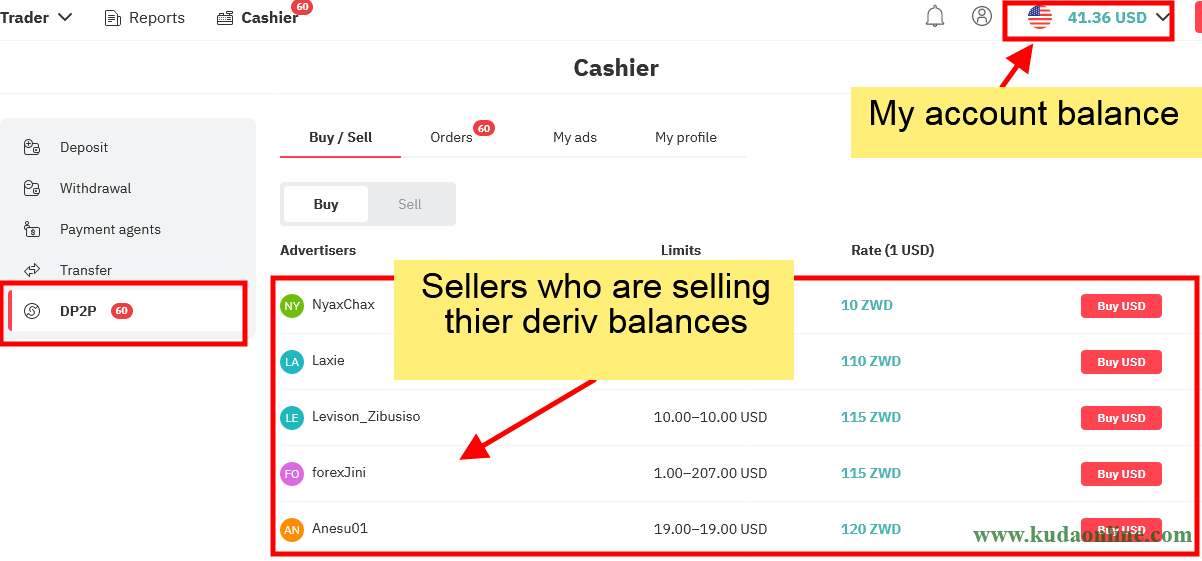1202x561 pixels.
Task: Switch to the My profile tab
Action: pyautogui.click(x=686, y=137)
